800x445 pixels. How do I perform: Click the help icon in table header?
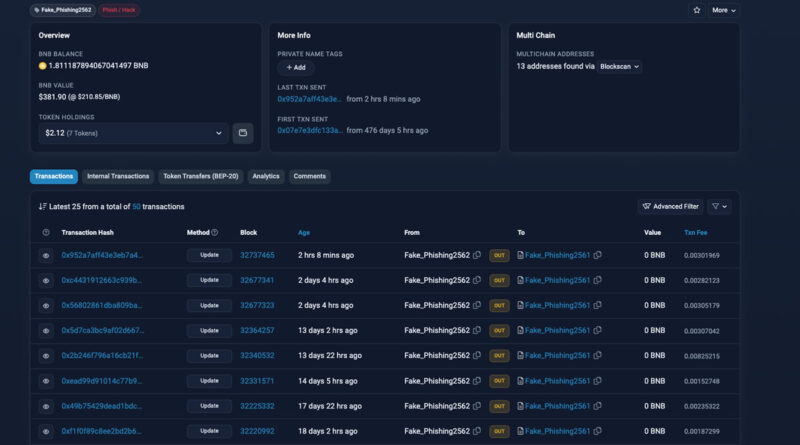pyautogui.click(x=46, y=232)
